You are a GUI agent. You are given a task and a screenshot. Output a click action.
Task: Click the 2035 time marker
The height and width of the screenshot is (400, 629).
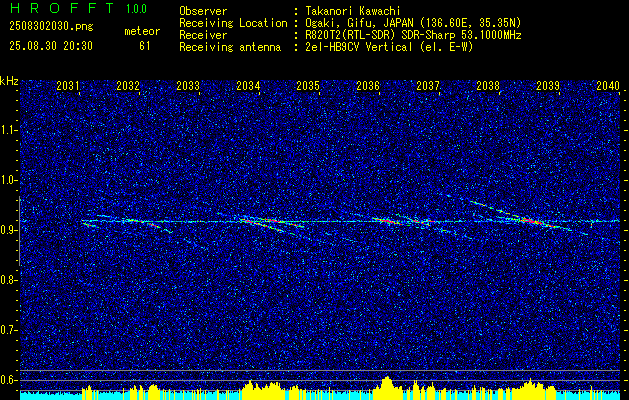[x=308, y=85]
